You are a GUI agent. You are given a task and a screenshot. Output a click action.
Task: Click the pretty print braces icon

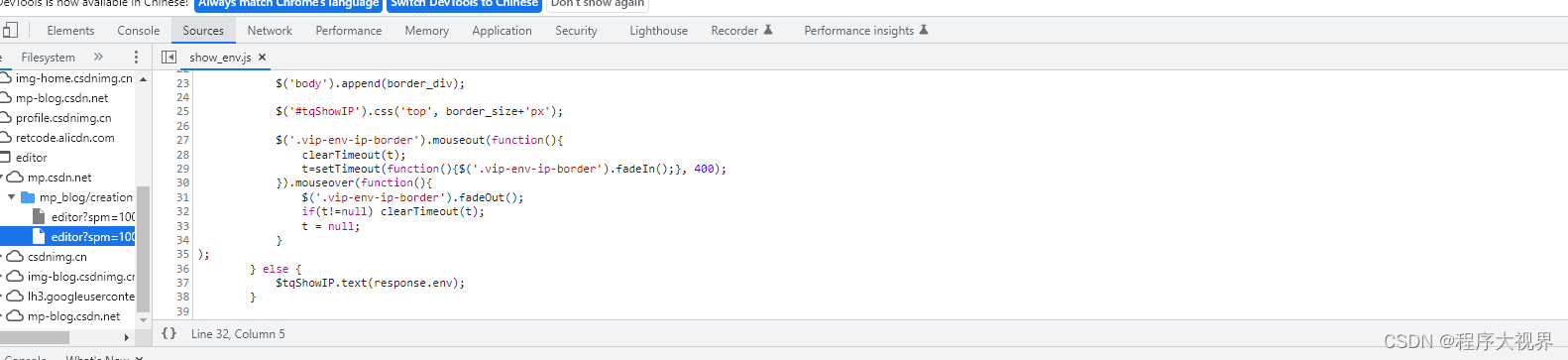pos(168,334)
